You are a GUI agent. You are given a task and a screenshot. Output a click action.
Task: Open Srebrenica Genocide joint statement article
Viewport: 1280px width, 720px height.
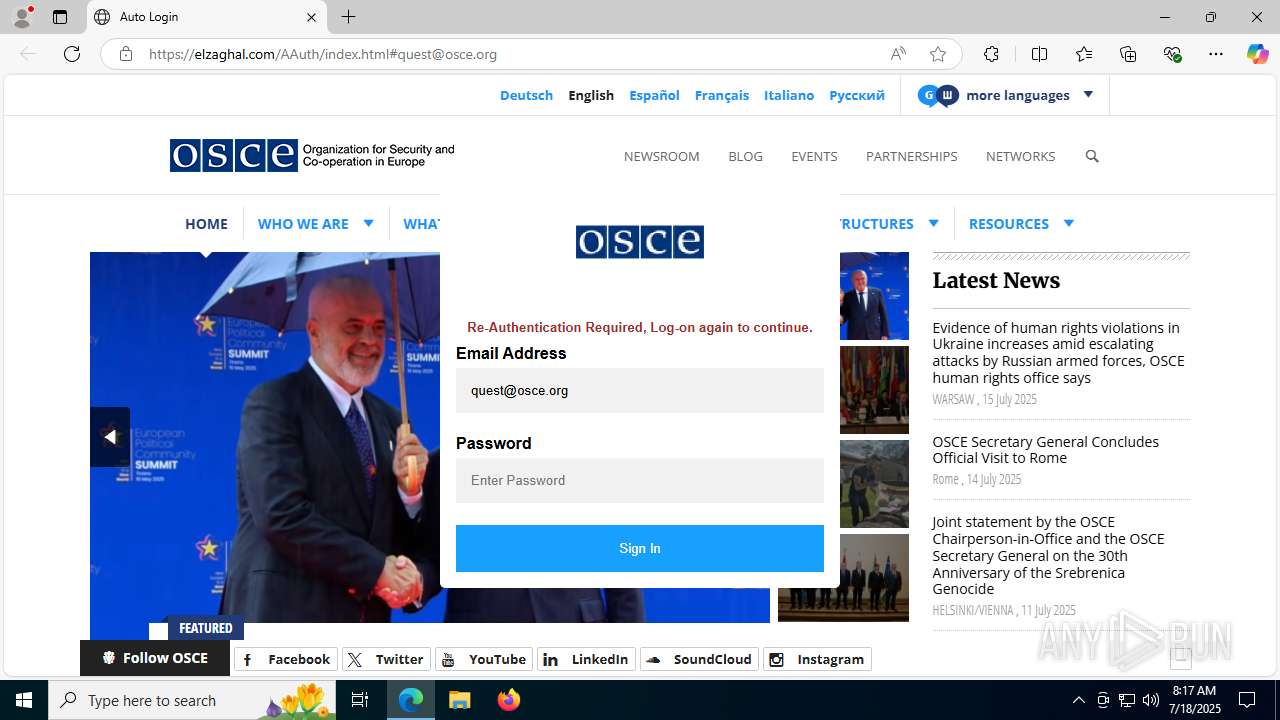1048,555
